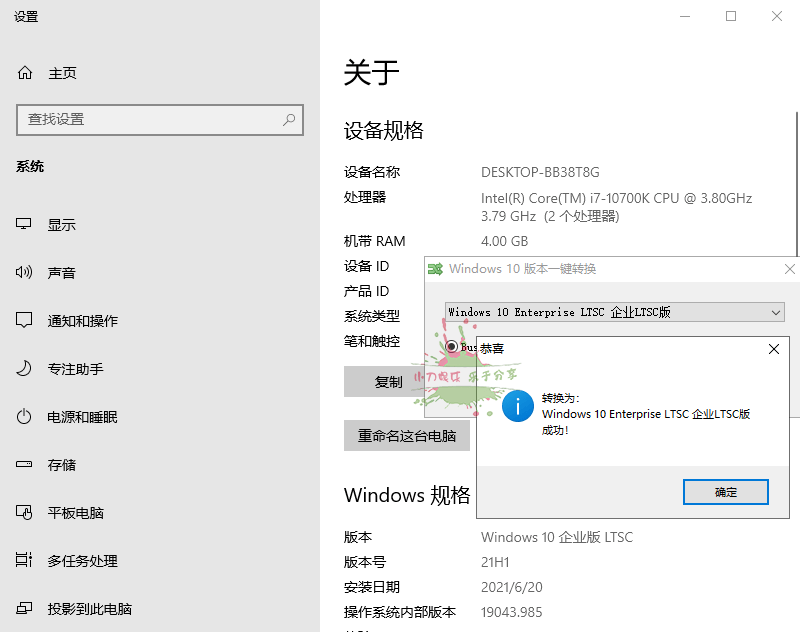800x632 pixels.
Task: Click 重命名这台电脑 button
Action: point(407,436)
